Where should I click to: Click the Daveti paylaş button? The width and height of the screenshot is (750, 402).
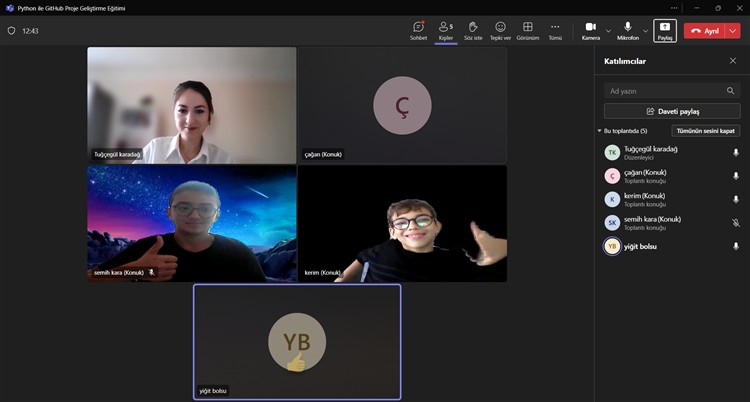672,111
